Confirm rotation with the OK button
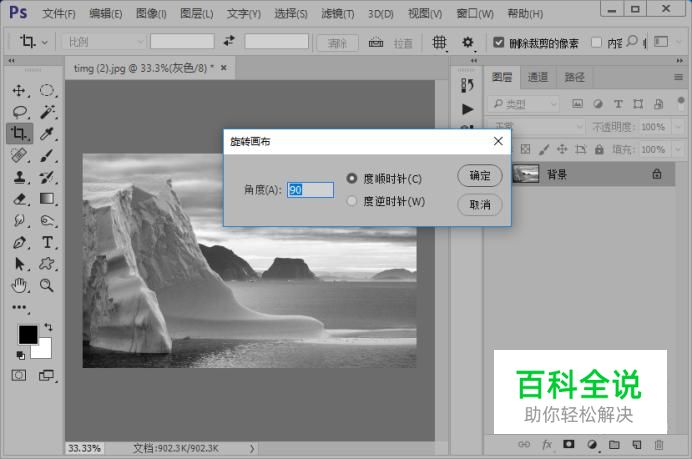The width and height of the screenshot is (692, 459). coord(480,175)
